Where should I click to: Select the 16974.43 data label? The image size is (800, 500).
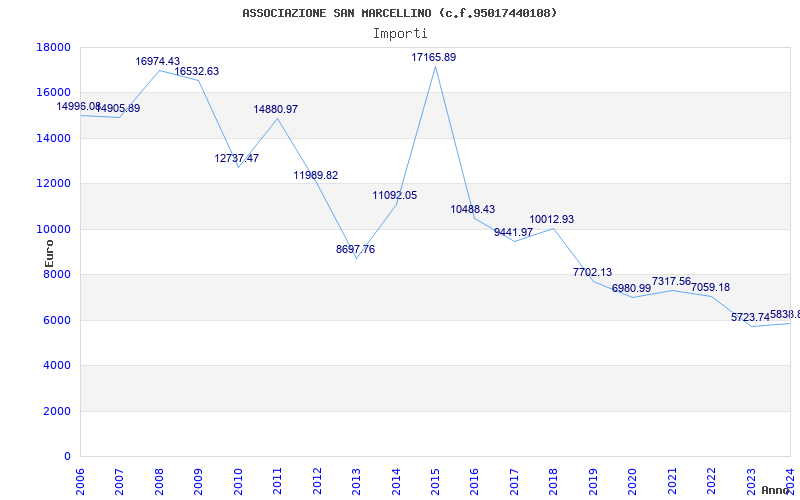[158, 61]
